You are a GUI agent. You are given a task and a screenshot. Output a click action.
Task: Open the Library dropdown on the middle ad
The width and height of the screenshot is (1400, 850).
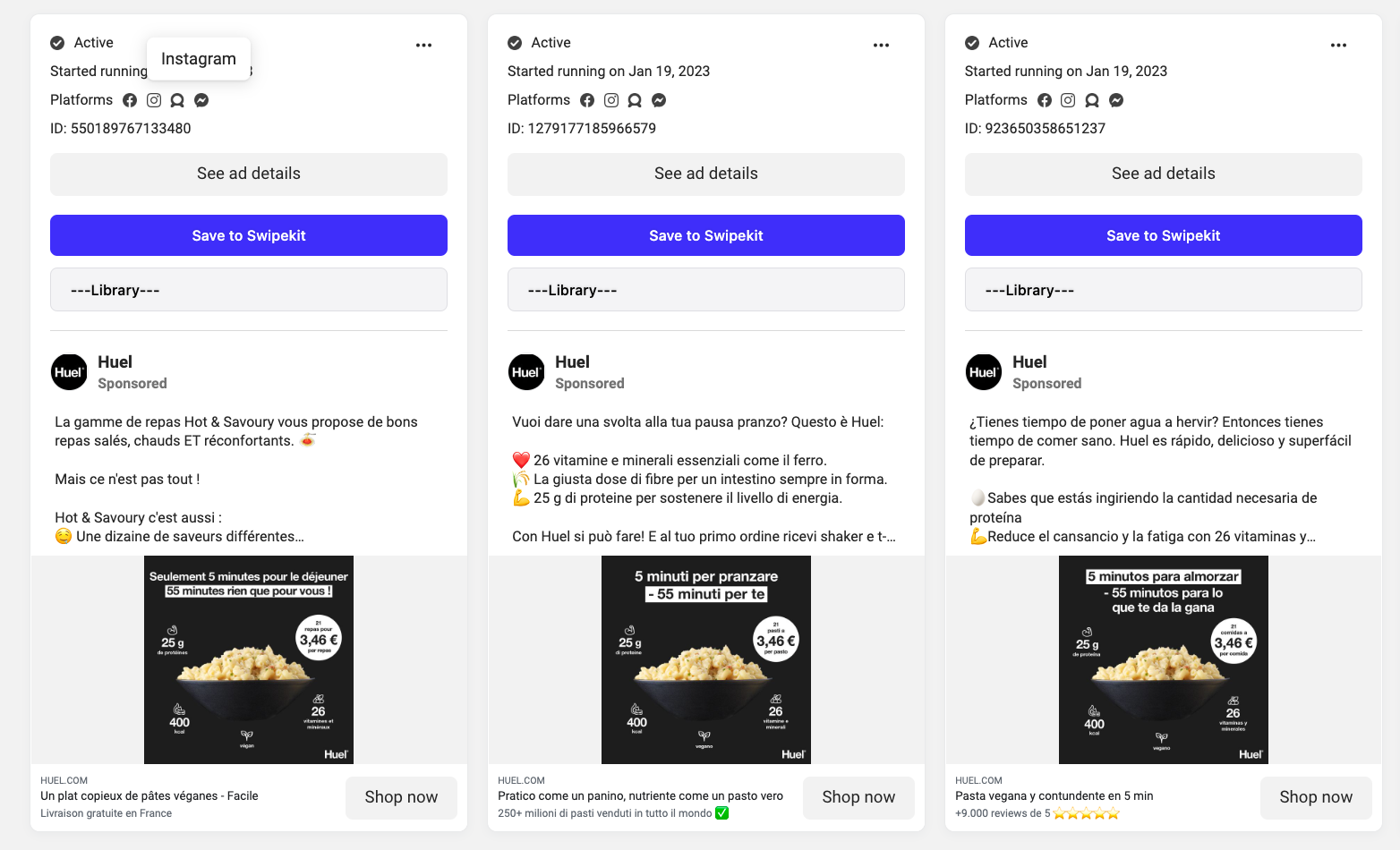point(705,289)
